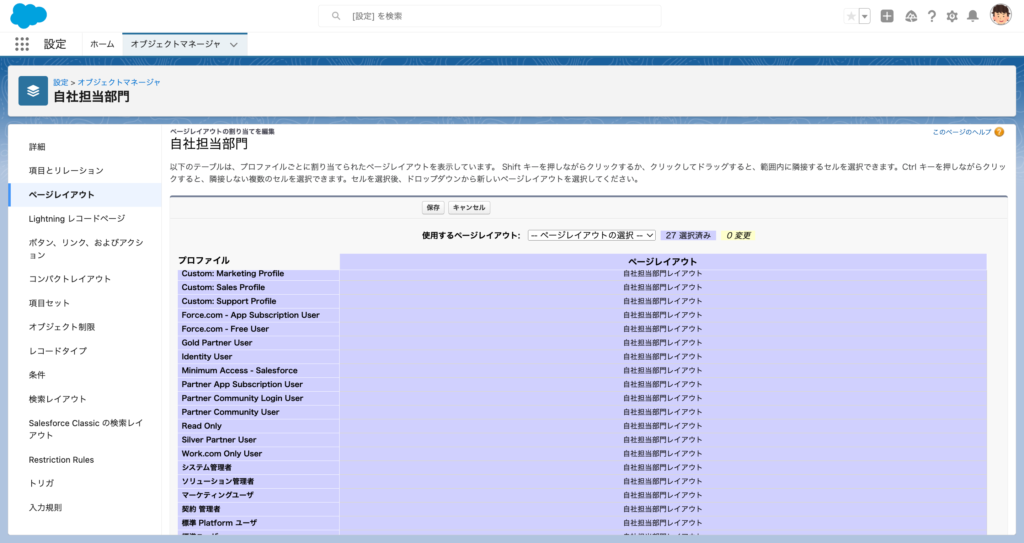Viewport: 1024px width, 543px height.
Task: Select layout cell for Custom: Sales Profile
Action: (x=662, y=288)
